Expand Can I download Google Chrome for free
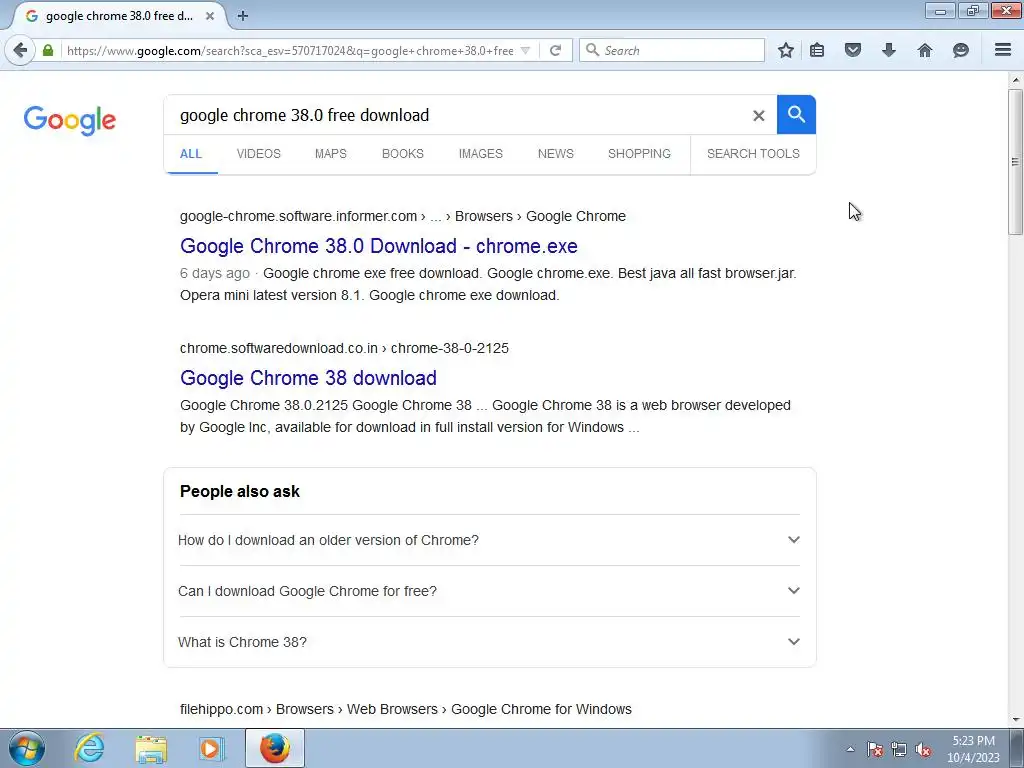 pyautogui.click(x=489, y=591)
